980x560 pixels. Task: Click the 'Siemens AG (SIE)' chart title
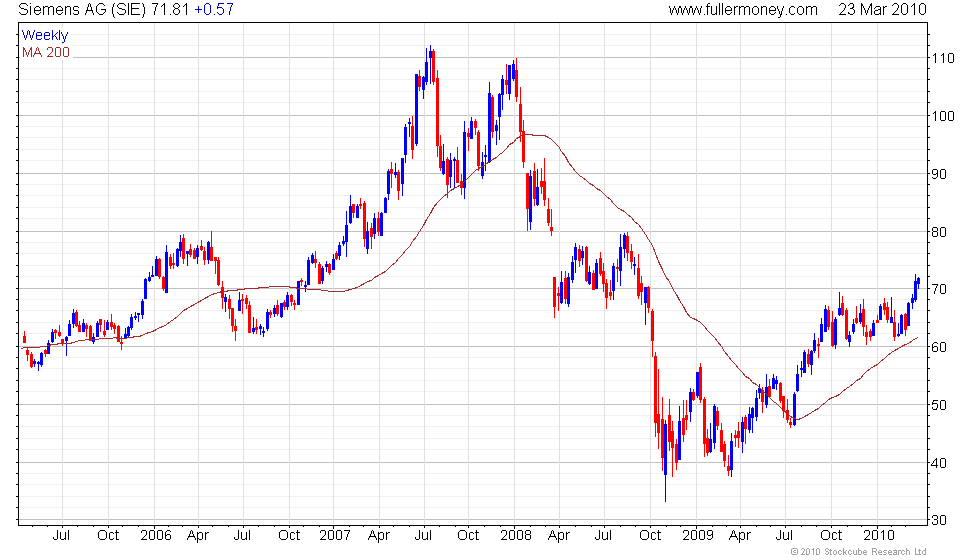(82, 9)
